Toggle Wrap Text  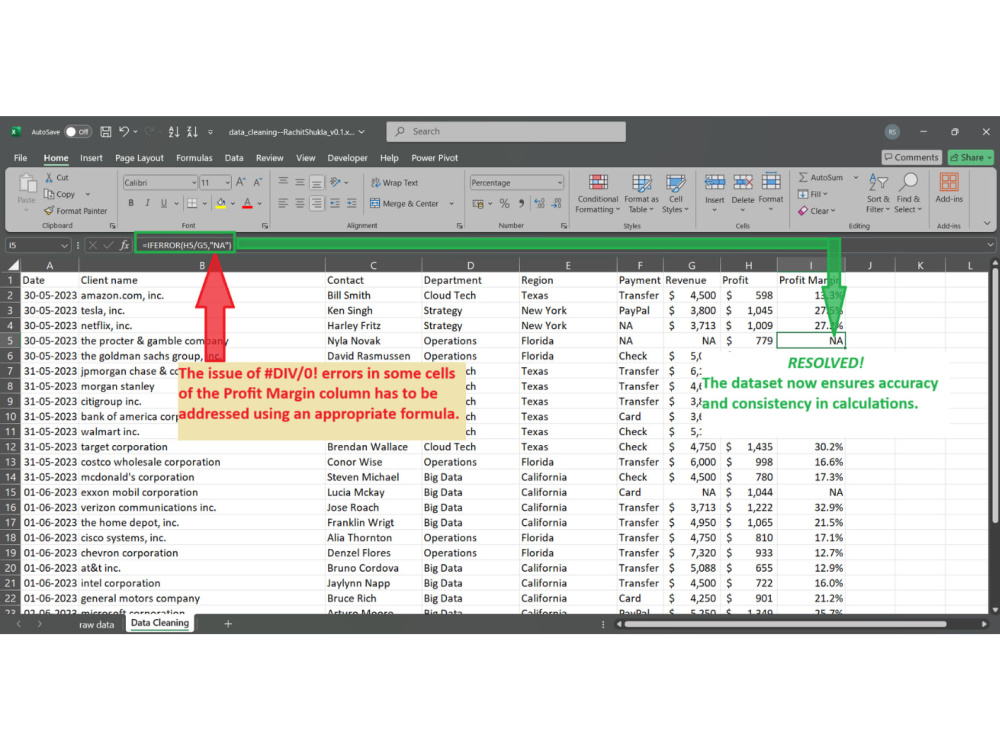395,182
